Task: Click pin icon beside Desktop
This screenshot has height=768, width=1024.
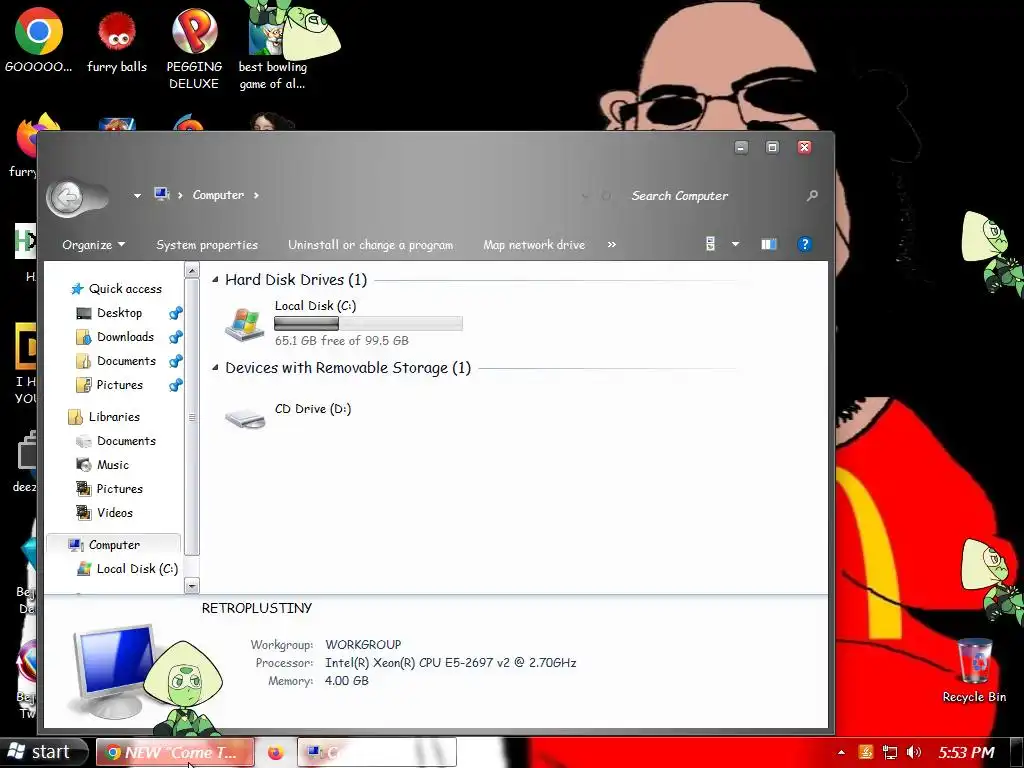Action: click(176, 313)
